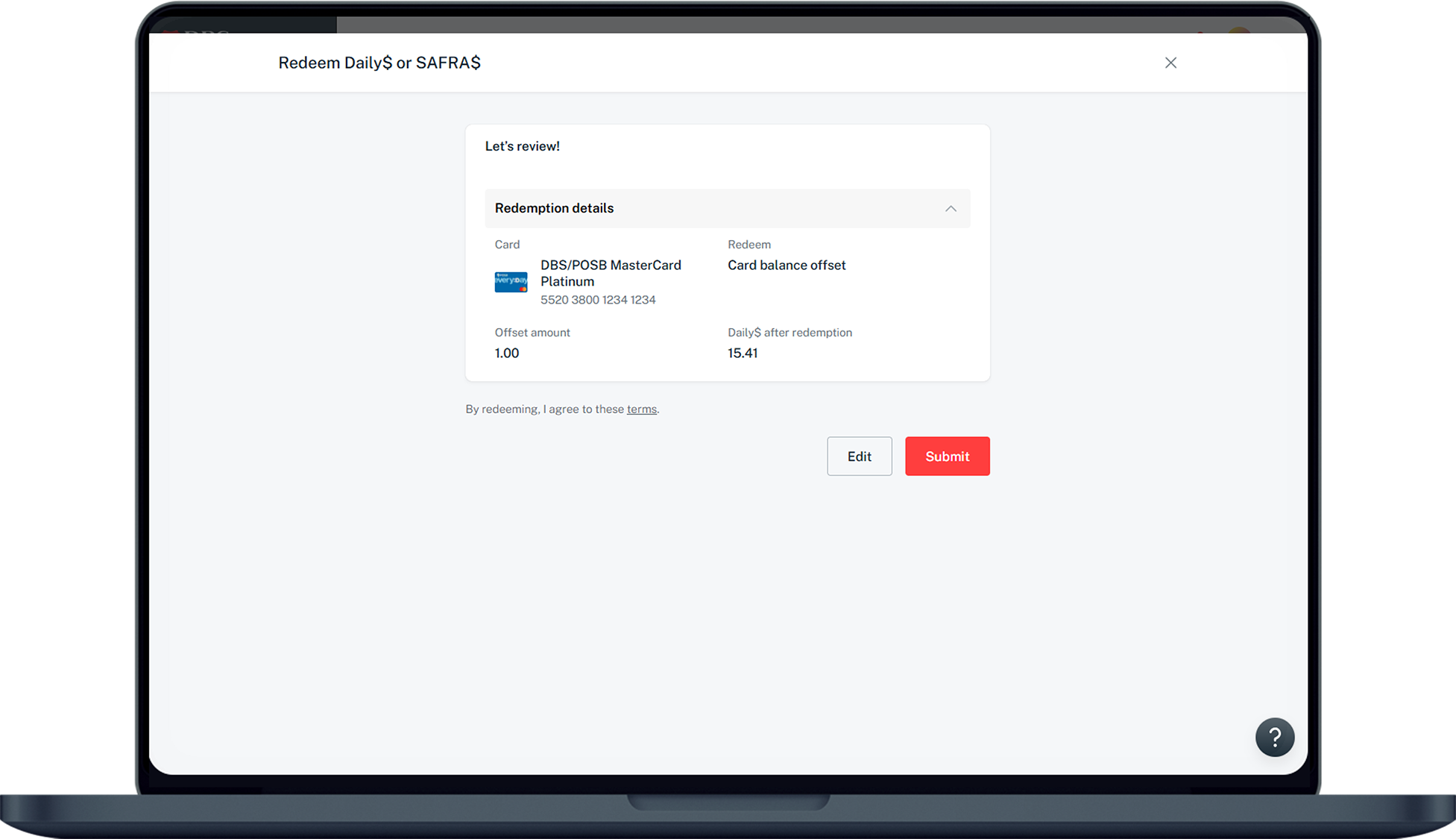Screen dimensions: 1456x839
Task: Click the Let's review! heading
Action: pos(522,146)
